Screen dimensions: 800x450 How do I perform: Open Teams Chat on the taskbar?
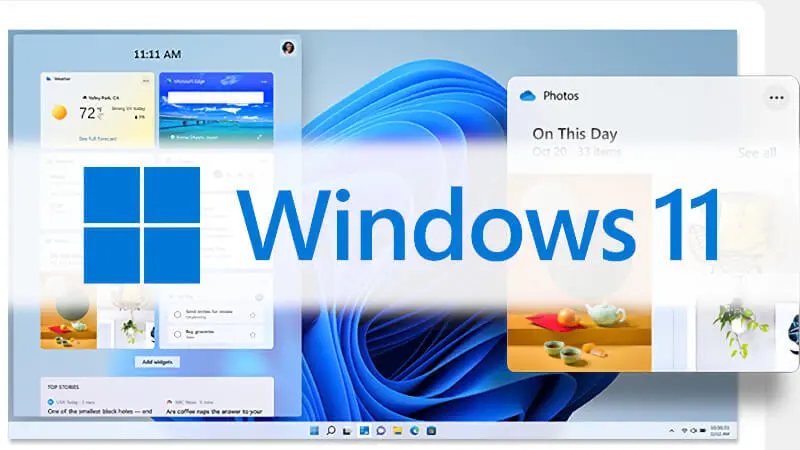tap(381, 431)
